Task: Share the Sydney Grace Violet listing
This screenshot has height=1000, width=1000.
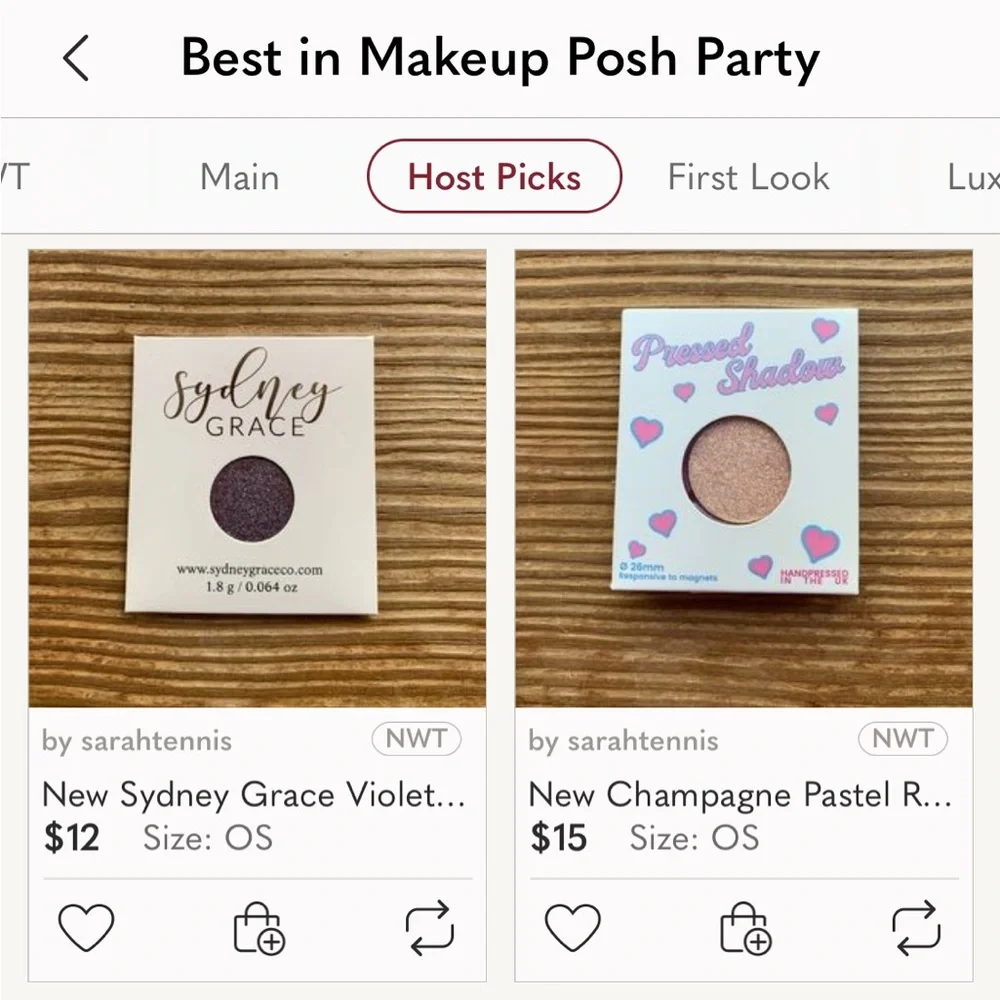Action: [430, 927]
